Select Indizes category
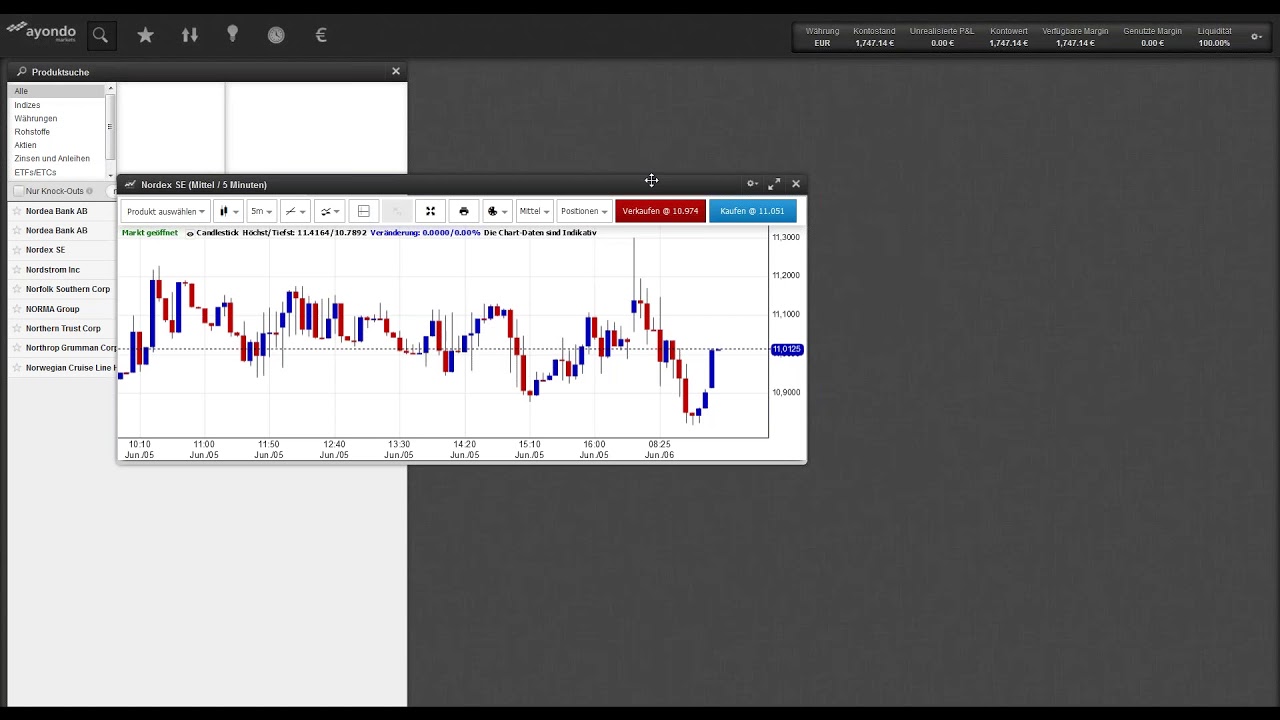The height and width of the screenshot is (720, 1280). coord(56,105)
